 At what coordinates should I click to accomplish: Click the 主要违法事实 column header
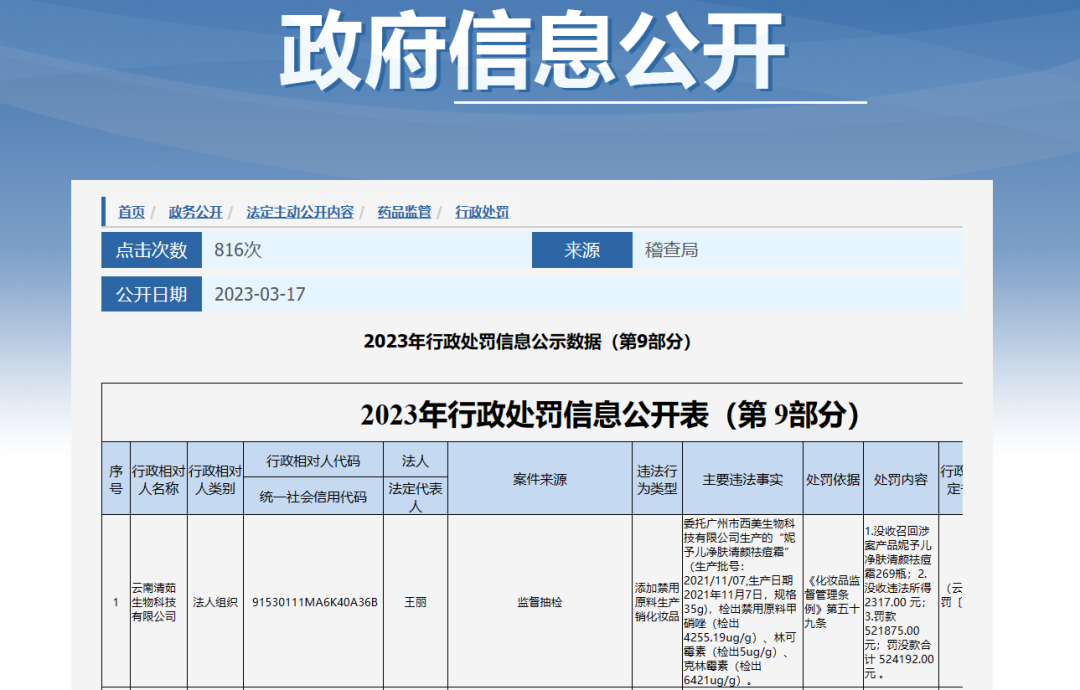click(x=742, y=480)
